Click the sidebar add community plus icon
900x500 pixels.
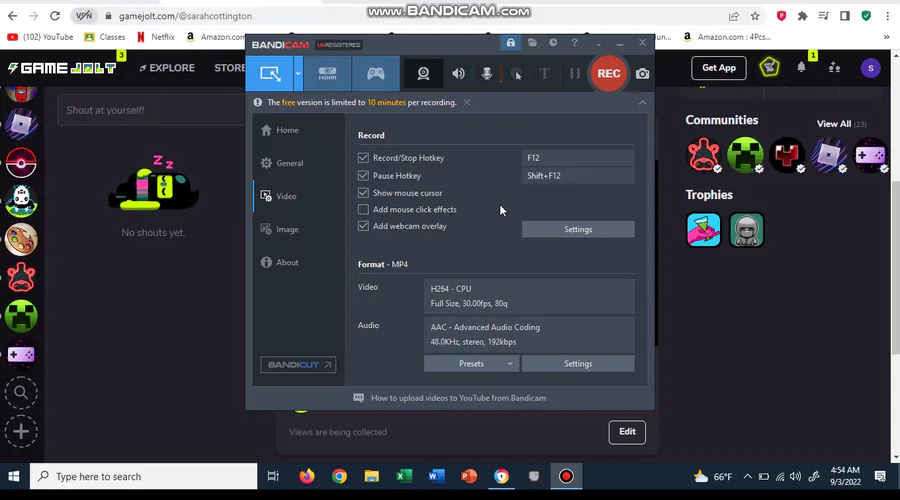click(21, 431)
